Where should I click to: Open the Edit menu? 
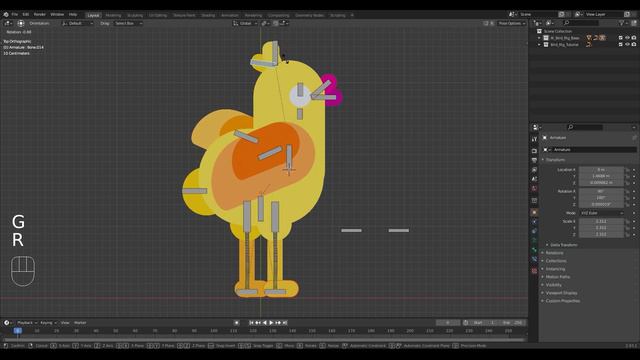[x=26, y=14]
